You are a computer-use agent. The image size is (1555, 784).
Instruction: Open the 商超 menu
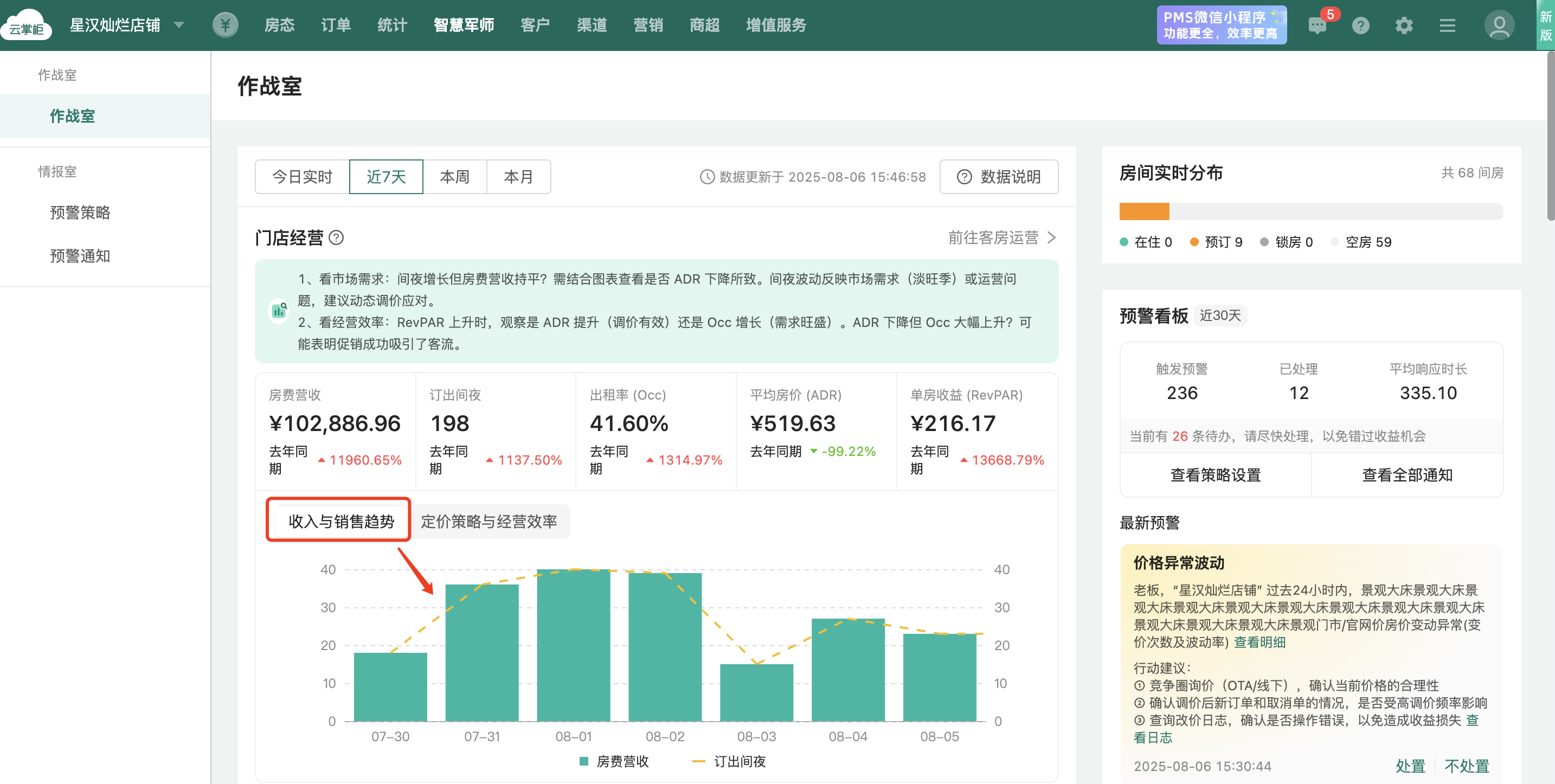click(705, 25)
